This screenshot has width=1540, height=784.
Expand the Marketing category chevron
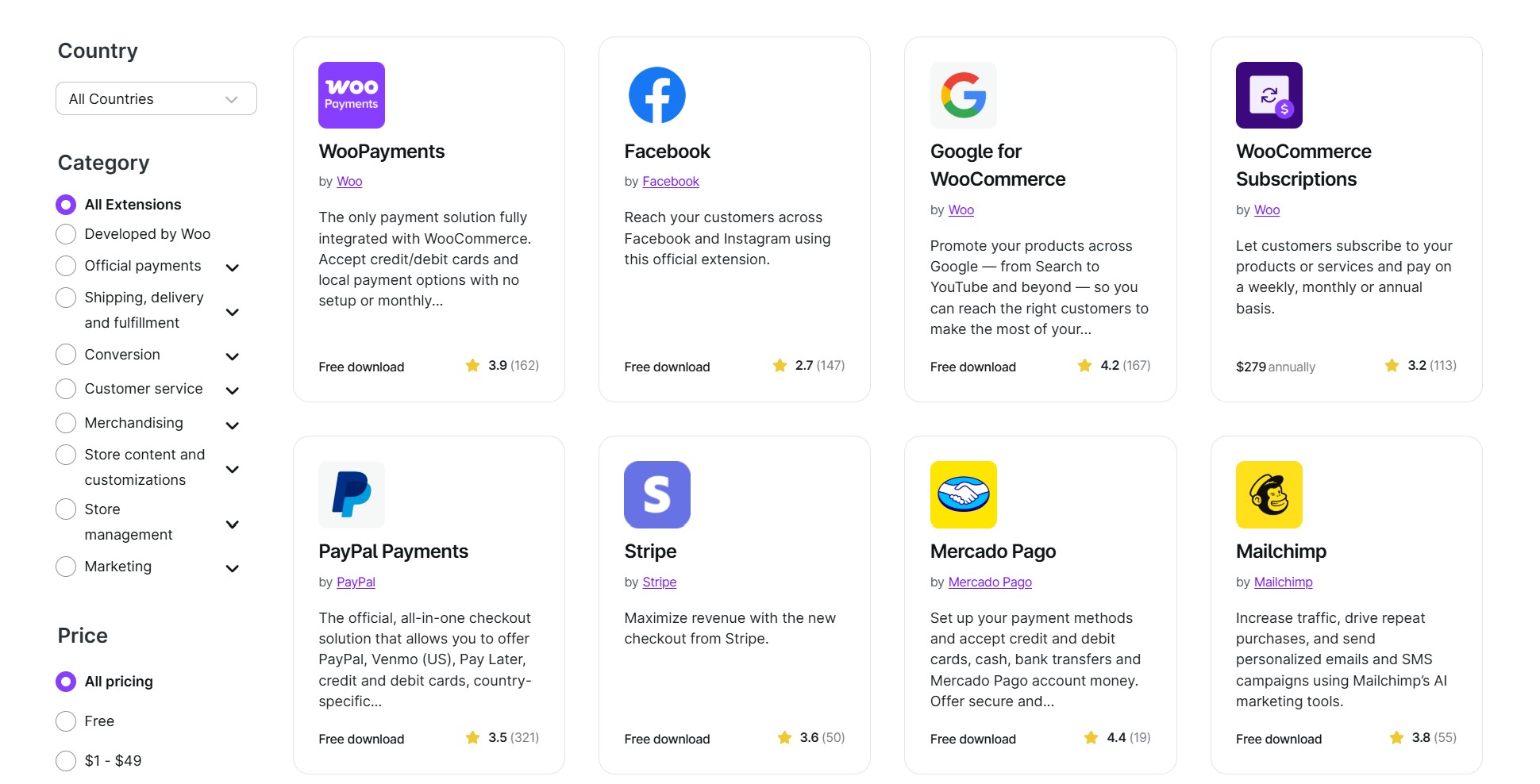click(233, 568)
